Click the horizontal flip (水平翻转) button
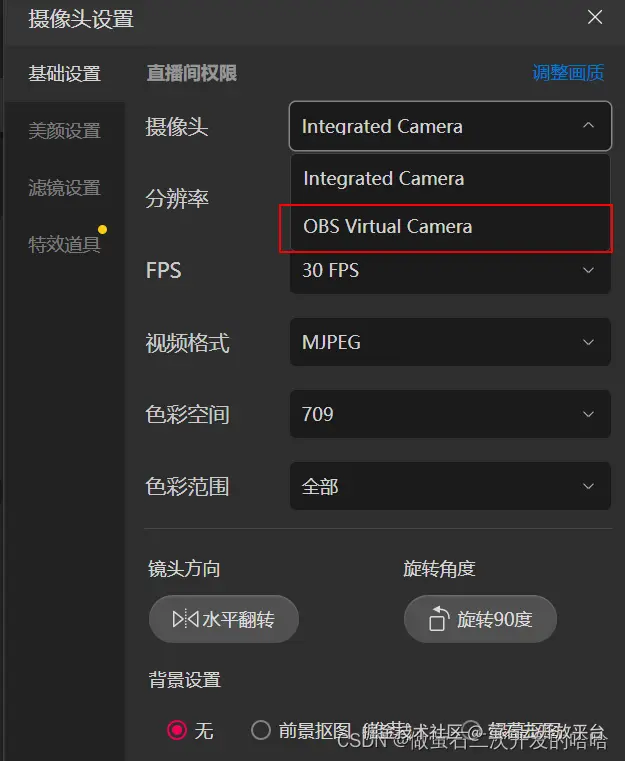Viewport: 625px width, 761px height. [x=224, y=620]
